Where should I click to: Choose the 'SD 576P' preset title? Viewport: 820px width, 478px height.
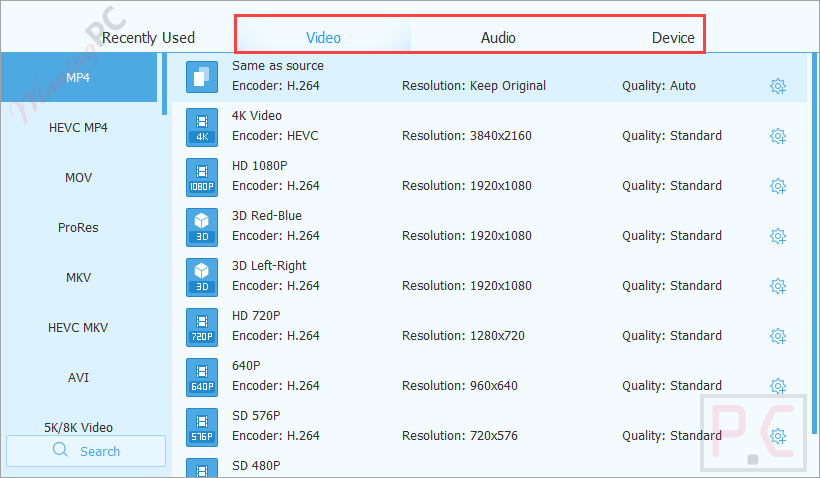[256, 415]
